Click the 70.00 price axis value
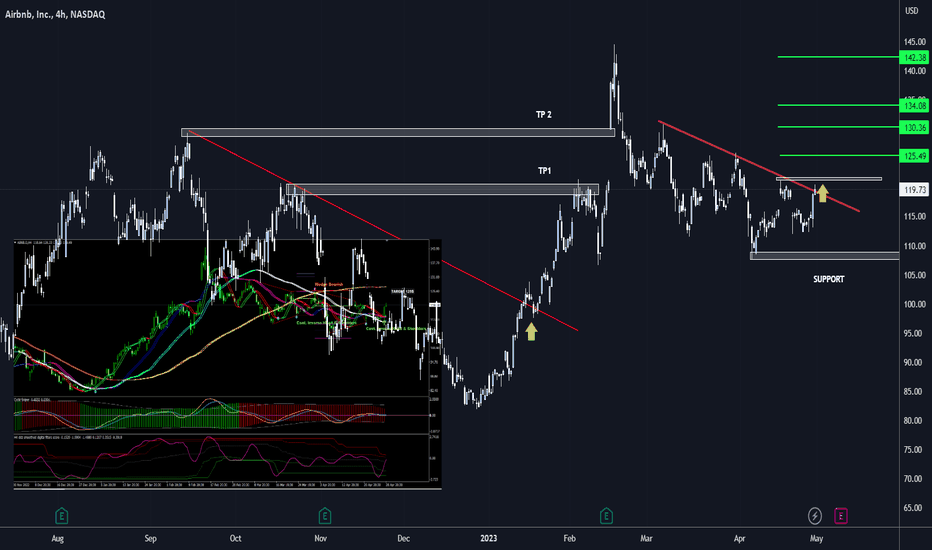The width and height of the screenshot is (932, 550). pyautogui.click(x=915, y=479)
